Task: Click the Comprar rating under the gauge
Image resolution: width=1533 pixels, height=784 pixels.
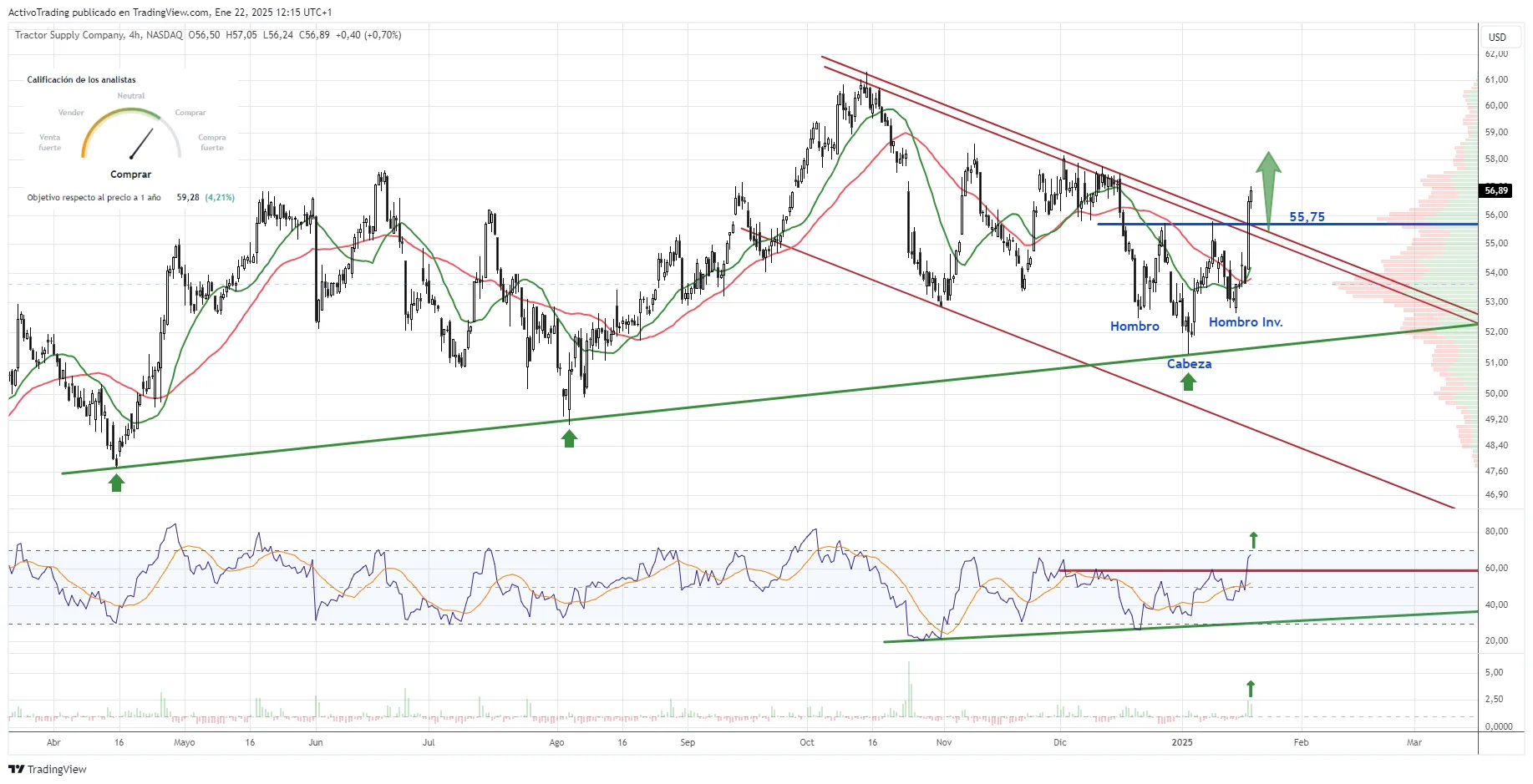Action: [131, 175]
